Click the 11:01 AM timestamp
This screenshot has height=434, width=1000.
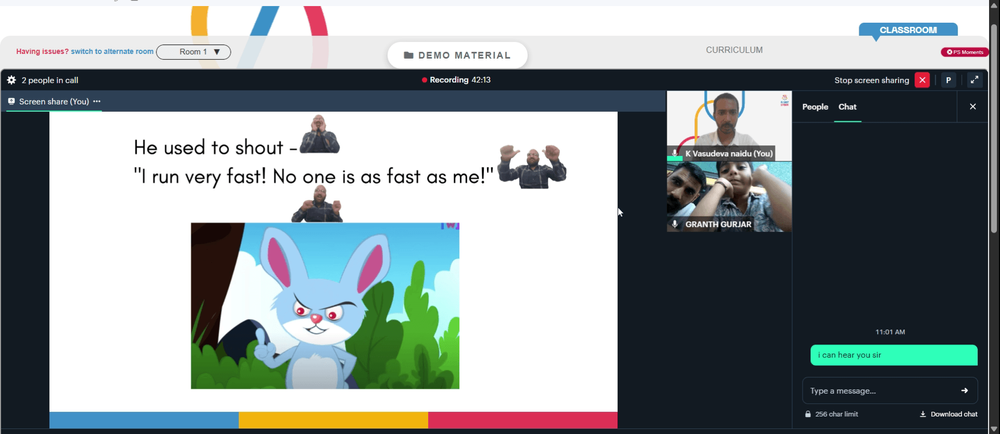tap(890, 332)
